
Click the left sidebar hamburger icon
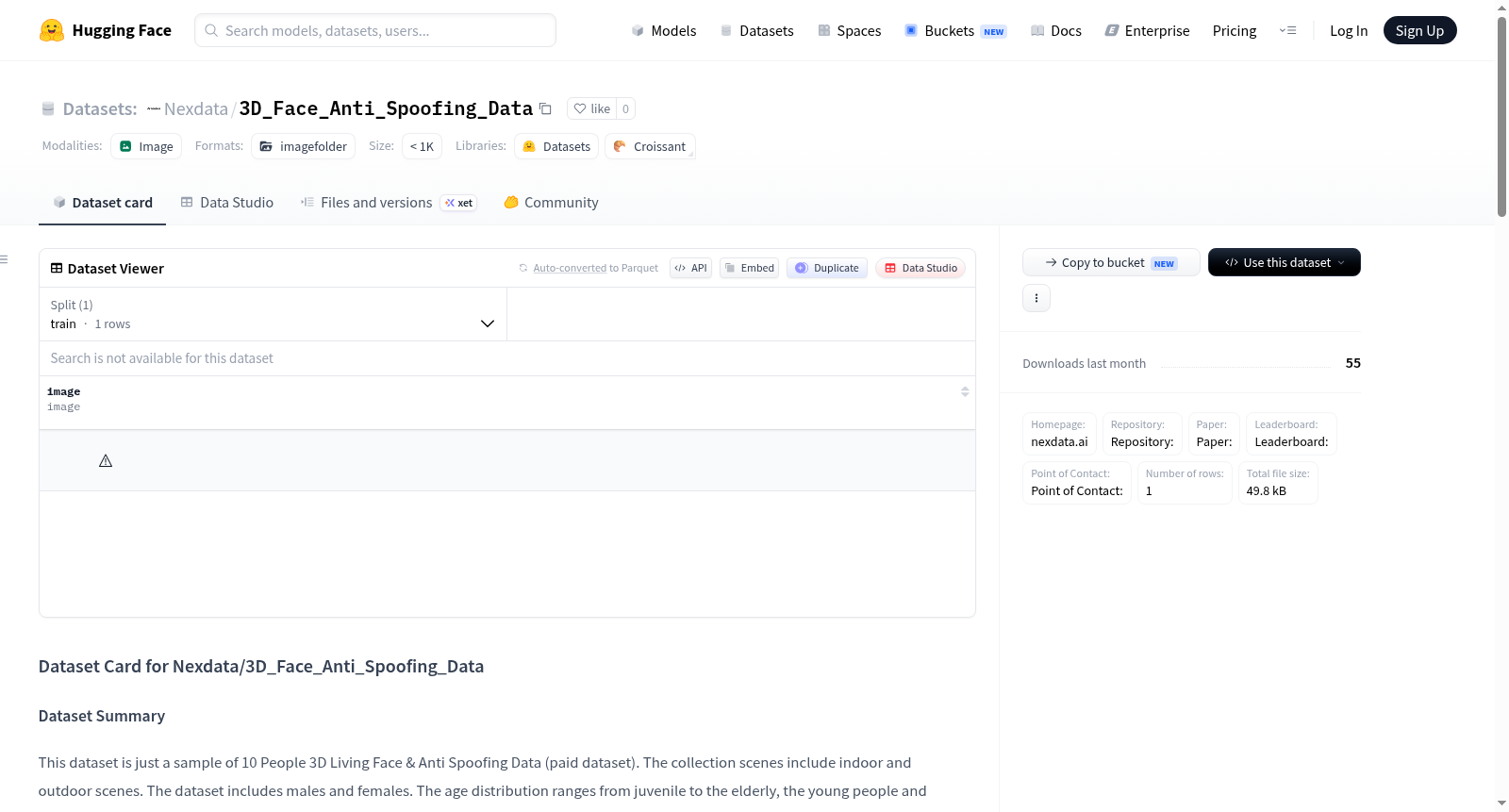[4, 259]
